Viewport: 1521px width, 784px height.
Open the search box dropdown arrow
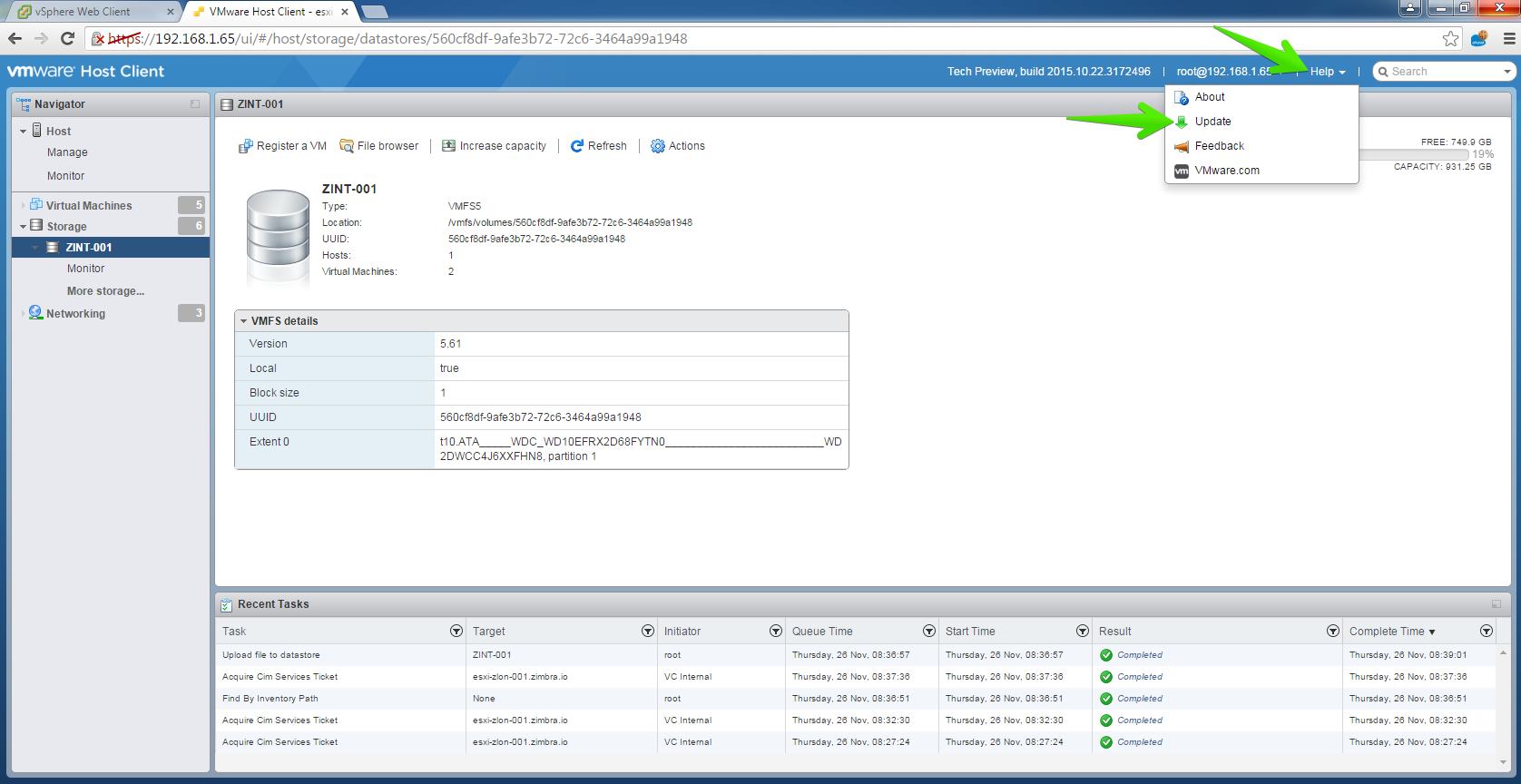[x=1507, y=72]
